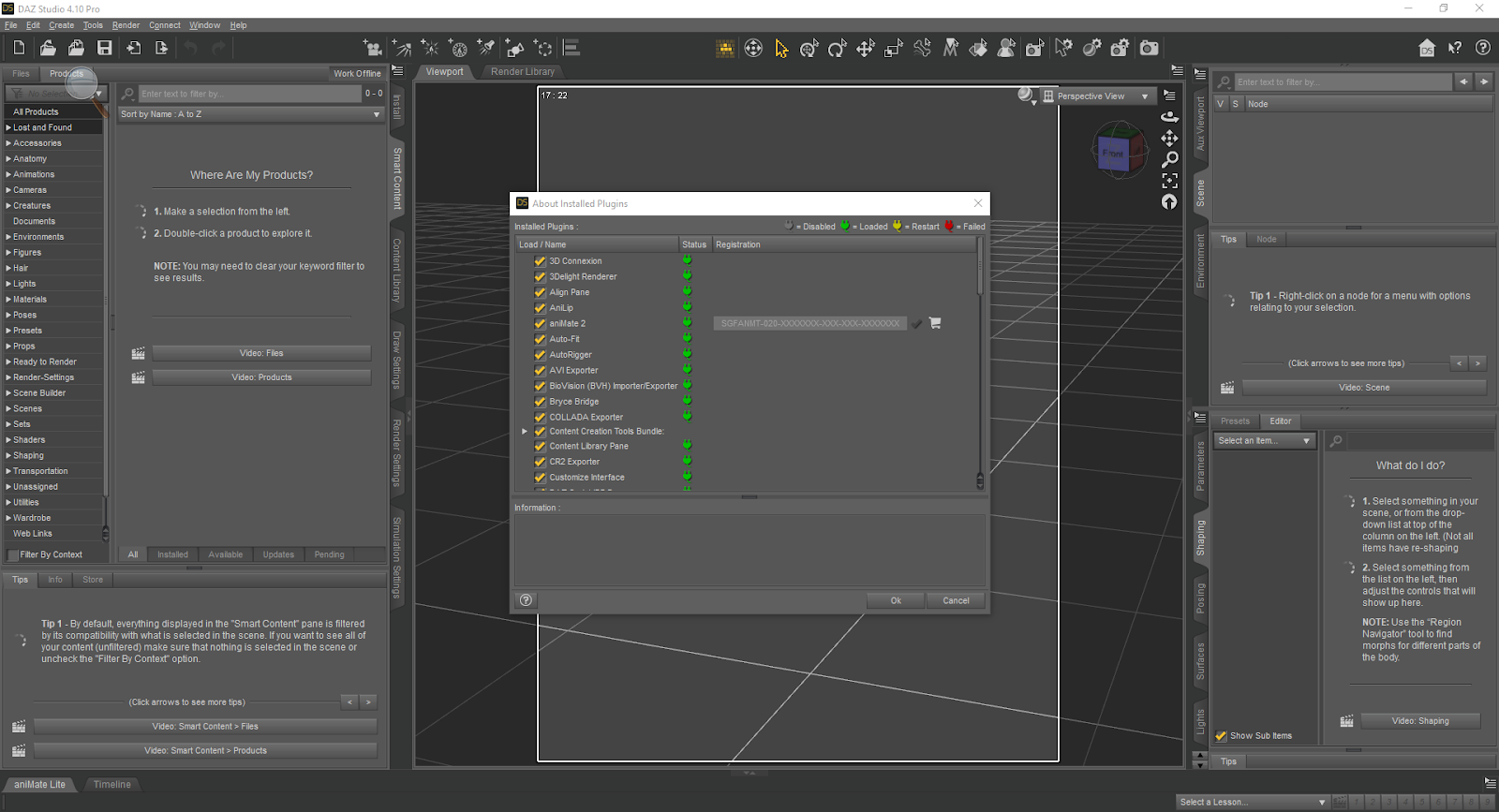Viewport: 1499px width, 812px height.
Task: Click viewport Pan camera control icon
Action: tap(1169, 139)
